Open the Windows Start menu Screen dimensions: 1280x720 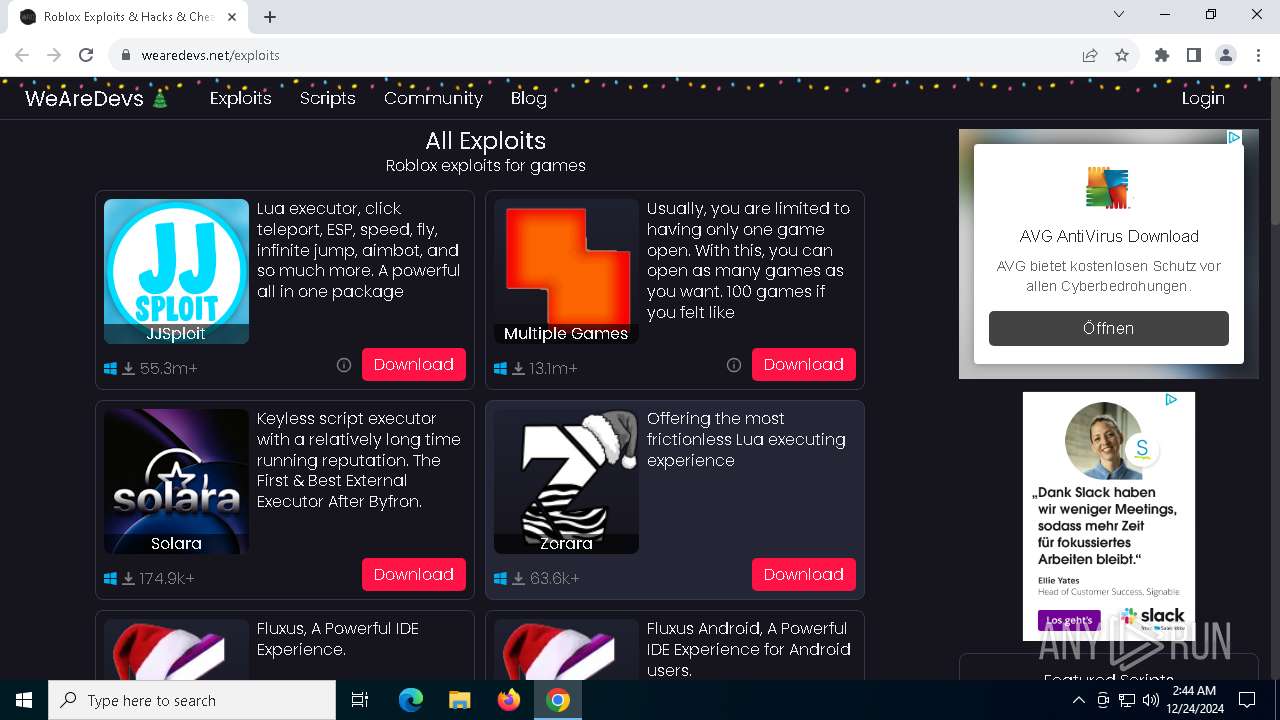24,700
